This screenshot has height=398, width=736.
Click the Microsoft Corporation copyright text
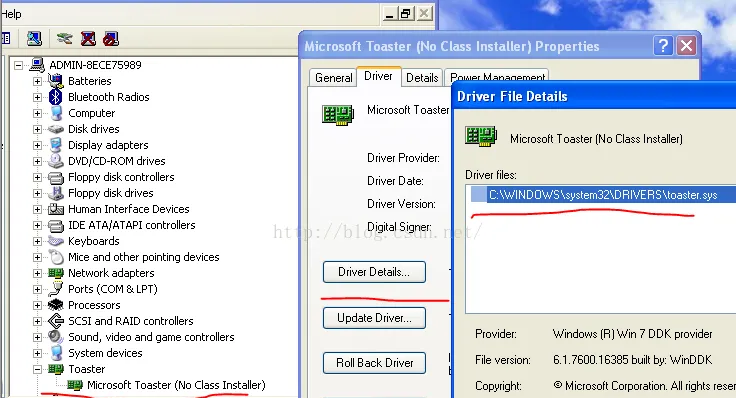pos(644,386)
